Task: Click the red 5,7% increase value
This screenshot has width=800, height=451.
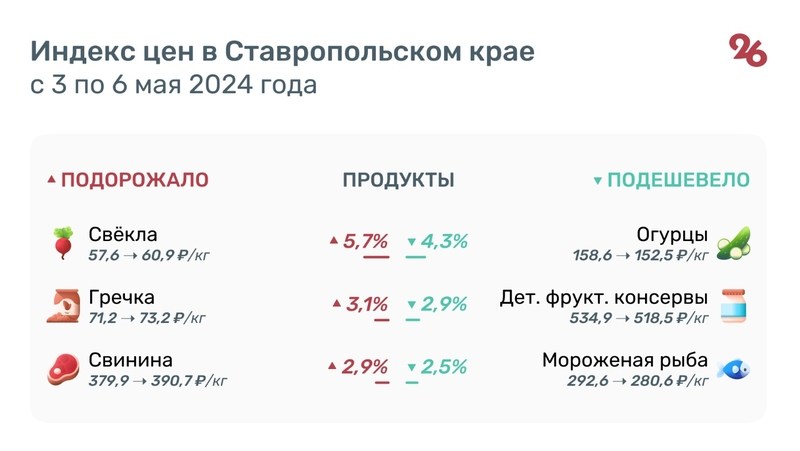Action: click(x=365, y=241)
